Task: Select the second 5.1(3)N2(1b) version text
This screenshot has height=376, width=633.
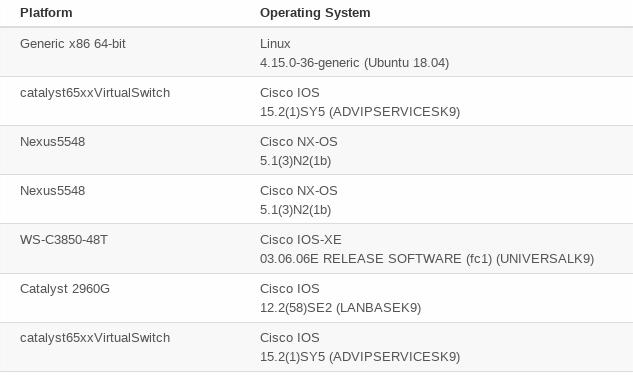Action: pos(295,210)
